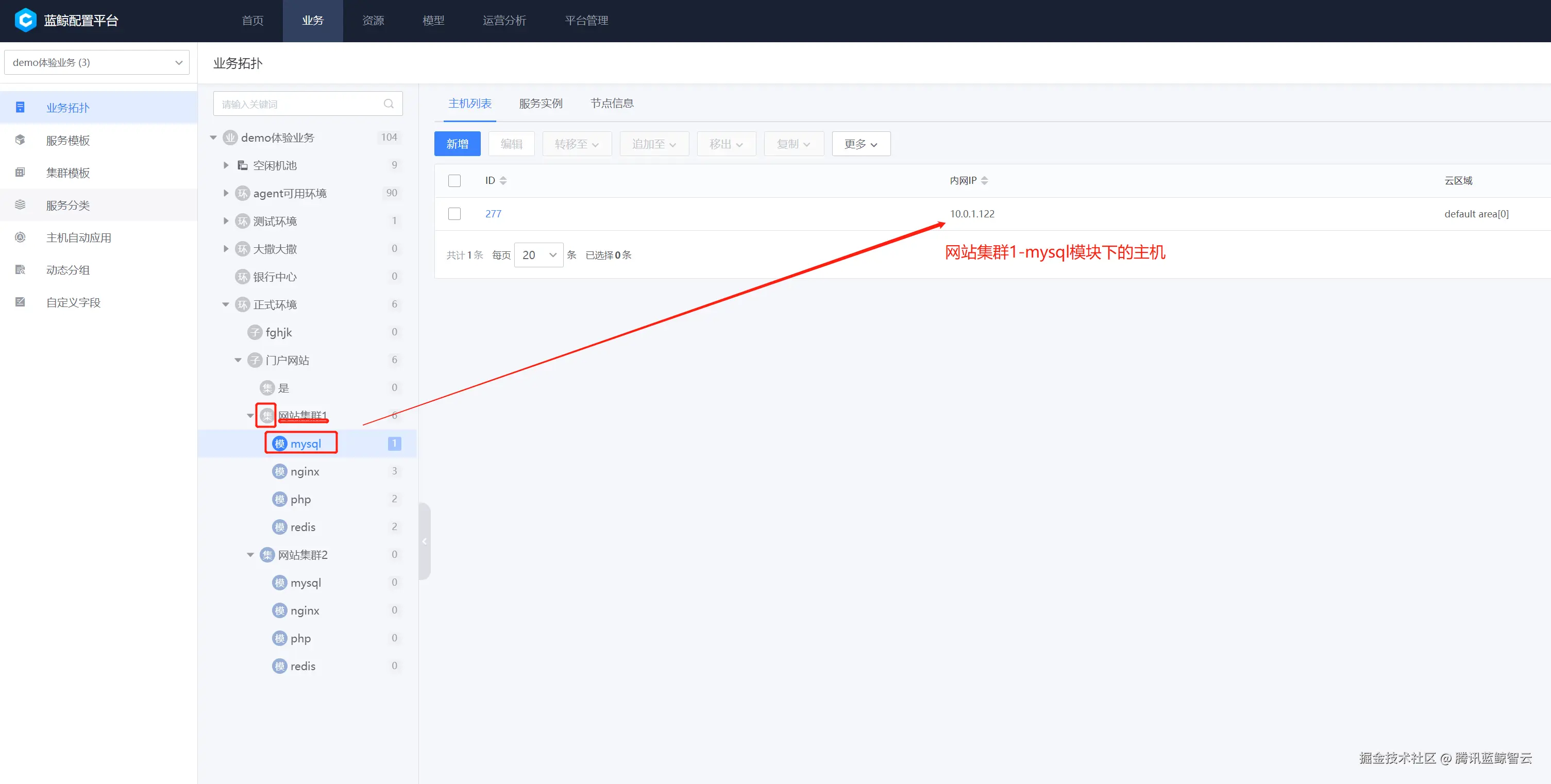This screenshot has width=1551, height=784.
Task: Click the sort icon beside 内网IP column
Action: [984, 180]
